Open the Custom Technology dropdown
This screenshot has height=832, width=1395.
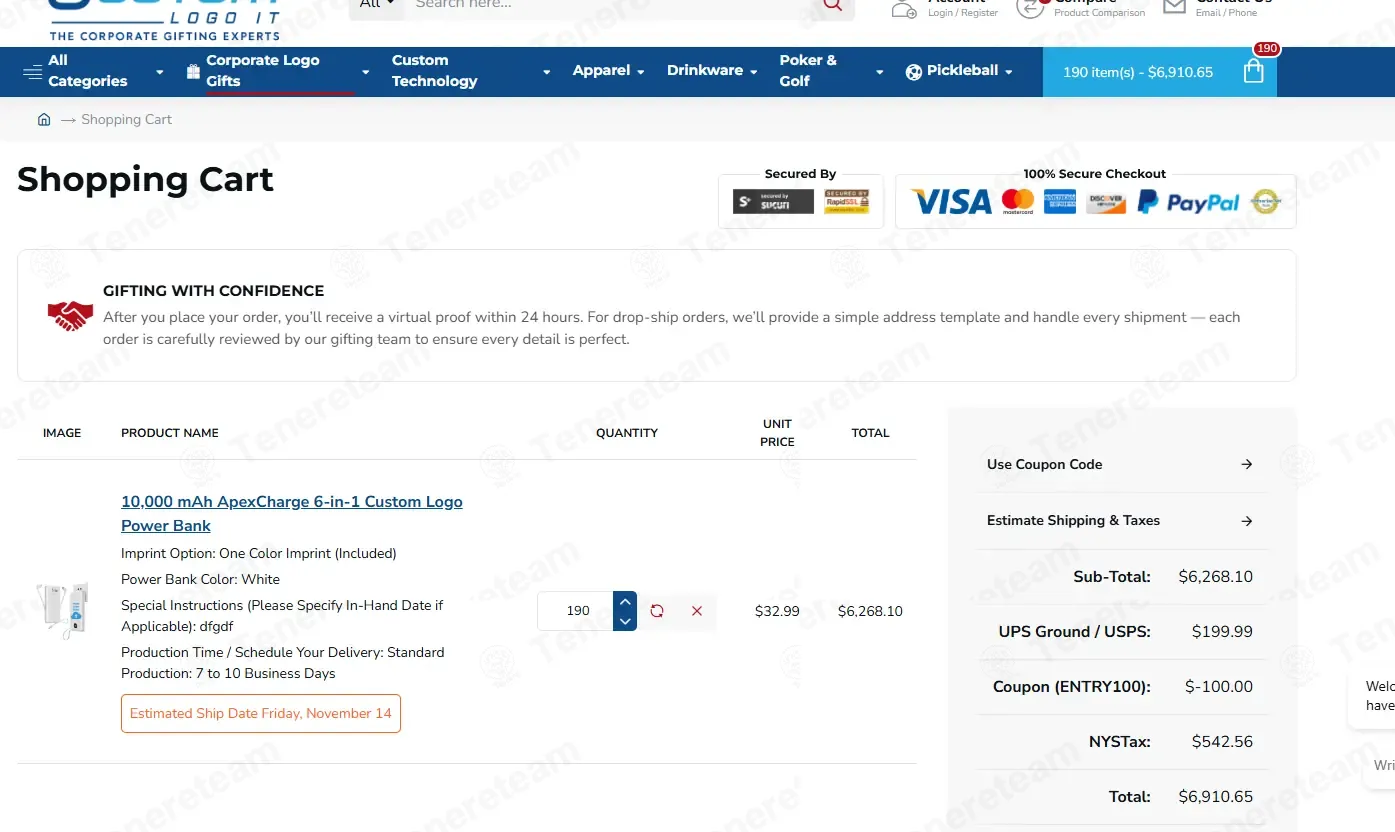pos(470,71)
